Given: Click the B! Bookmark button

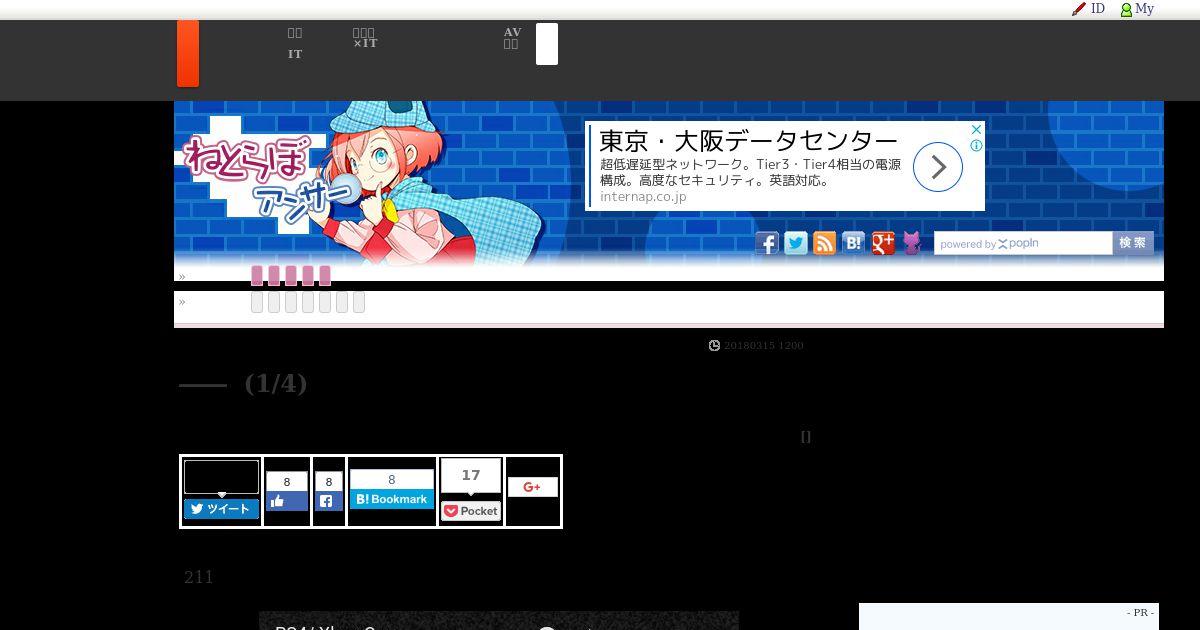Looking at the screenshot, I should point(392,499).
